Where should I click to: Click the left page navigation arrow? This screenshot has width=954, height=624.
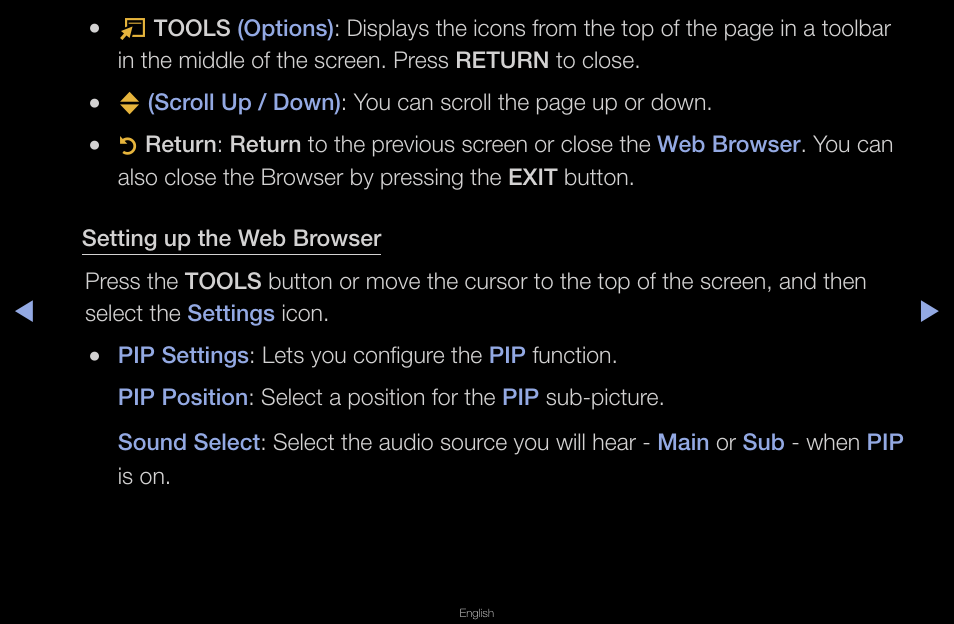pyautogui.click(x=24, y=311)
